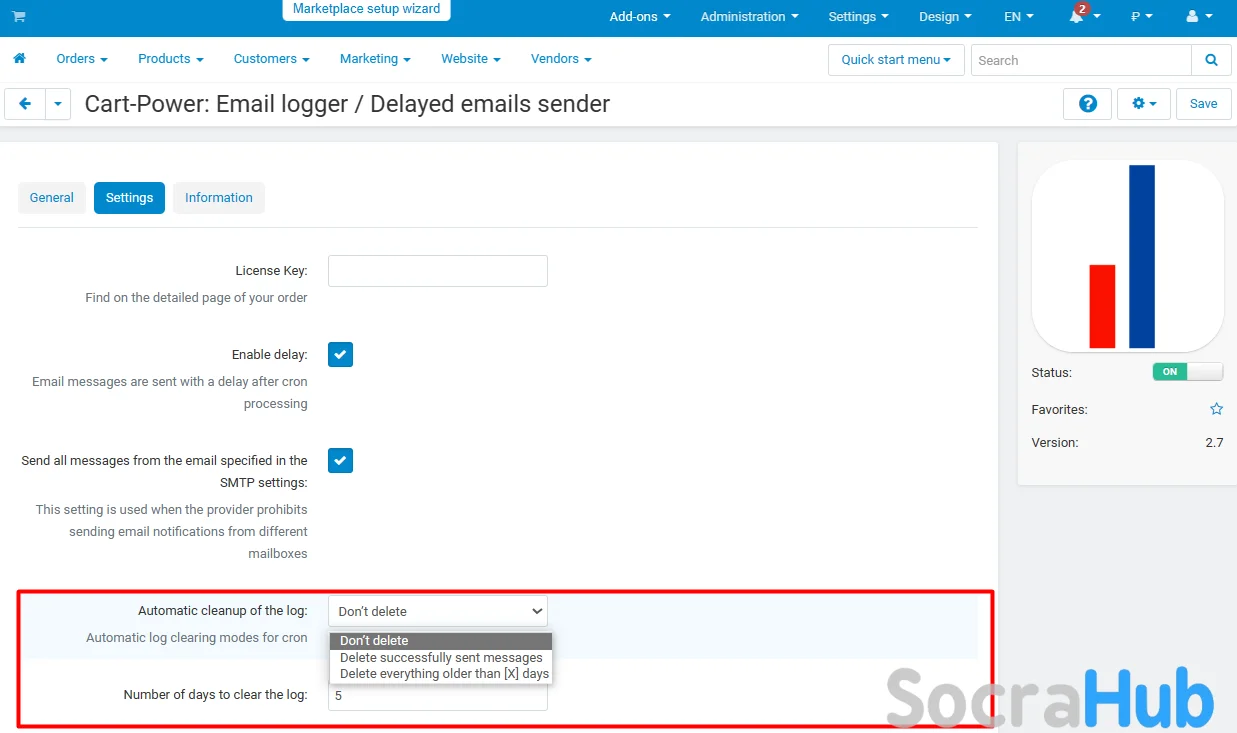The image size is (1237, 733).
Task: Open the Add-ons menu
Action: coord(640,17)
